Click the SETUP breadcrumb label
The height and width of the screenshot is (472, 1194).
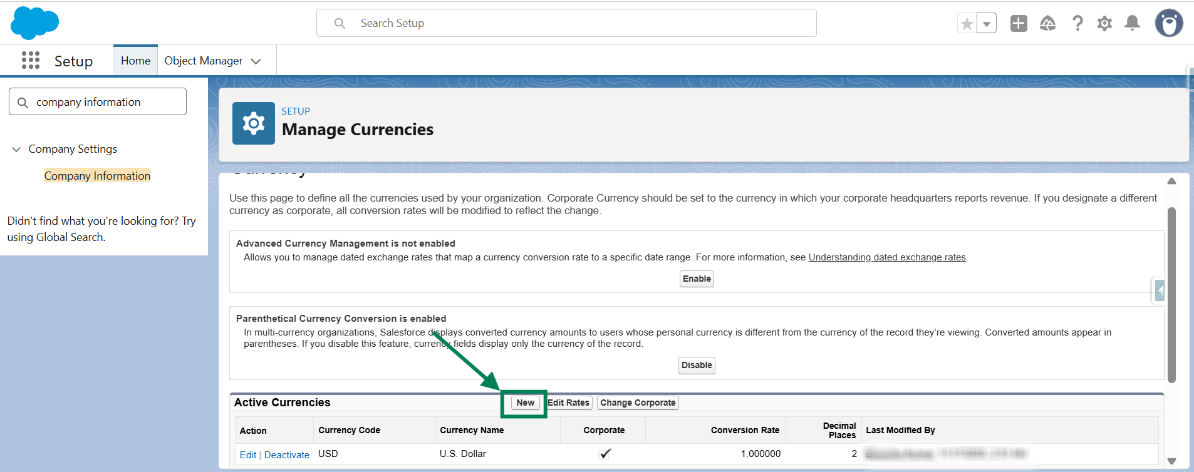click(295, 111)
